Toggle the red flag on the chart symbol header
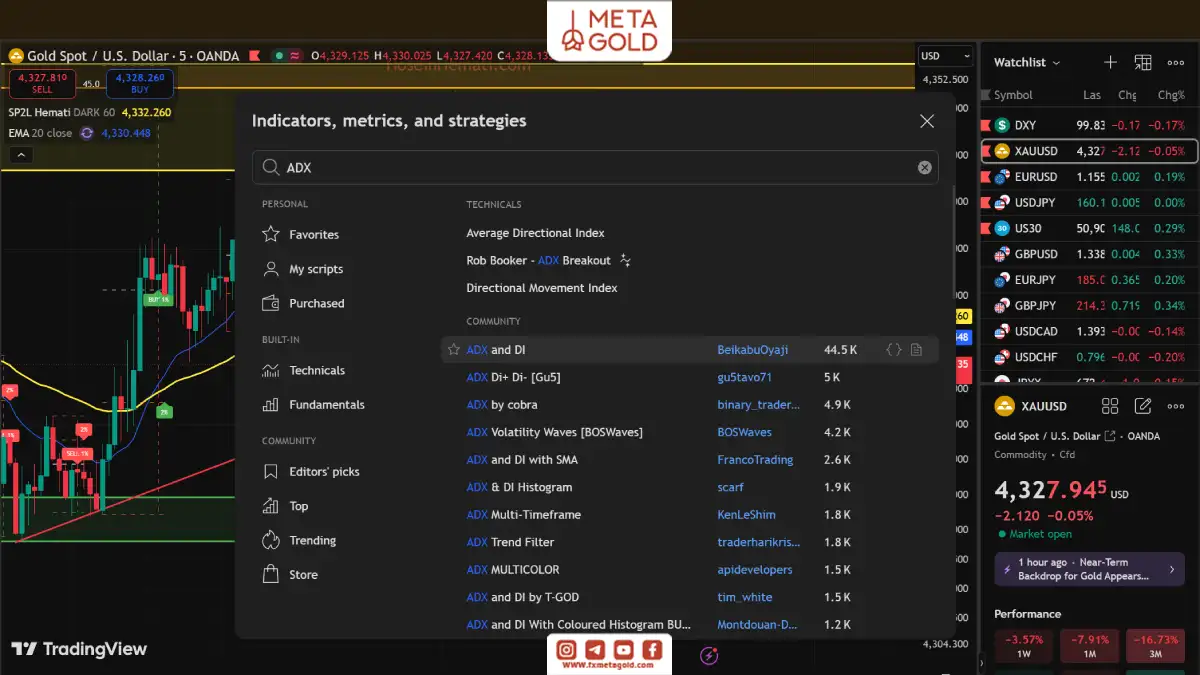 point(254,56)
